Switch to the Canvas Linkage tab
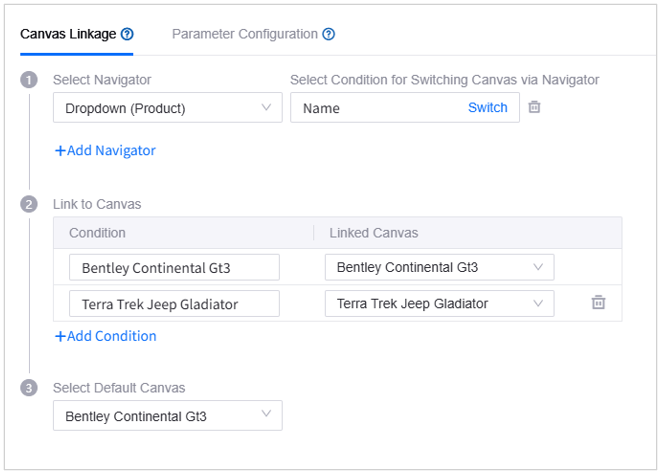Viewport: 665px width, 476px height. pos(68,34)
